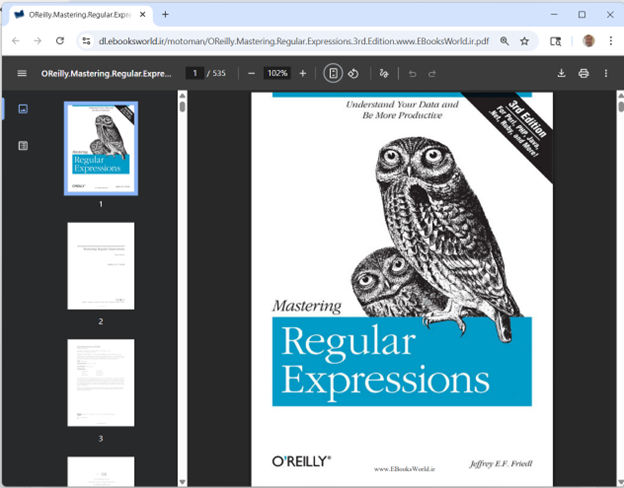Redo the annotation
Image resolution: width=624 pixels, height=488 pixels.
(432, 74)
